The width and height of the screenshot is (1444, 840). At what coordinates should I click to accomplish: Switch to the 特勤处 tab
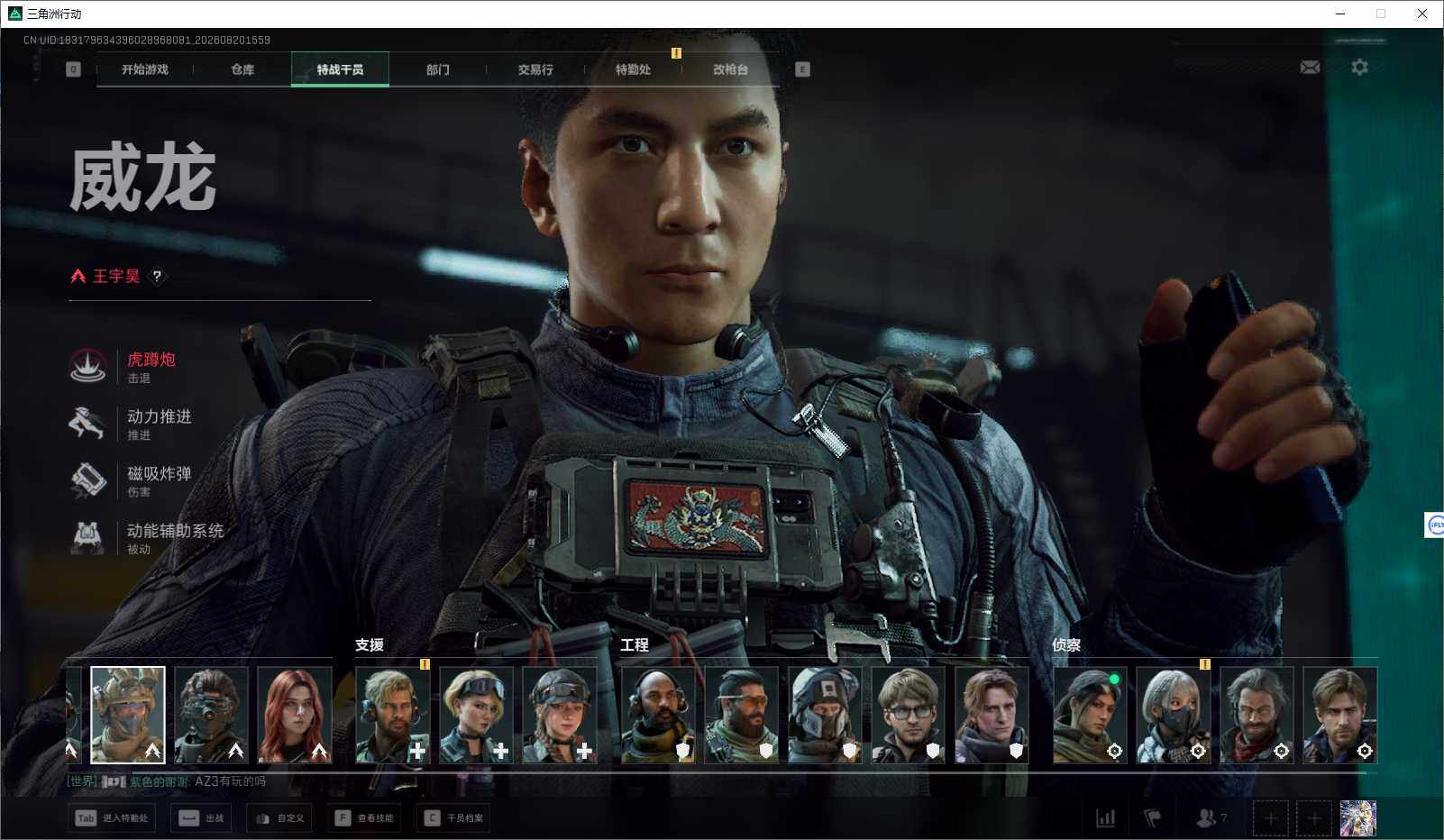[x=633, y=69]
